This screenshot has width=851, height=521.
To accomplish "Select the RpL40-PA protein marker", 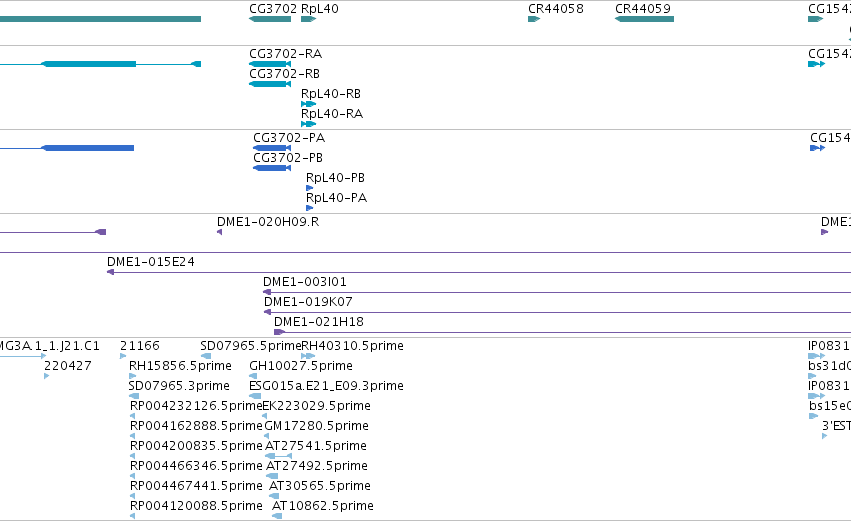I will click(309, 208).
